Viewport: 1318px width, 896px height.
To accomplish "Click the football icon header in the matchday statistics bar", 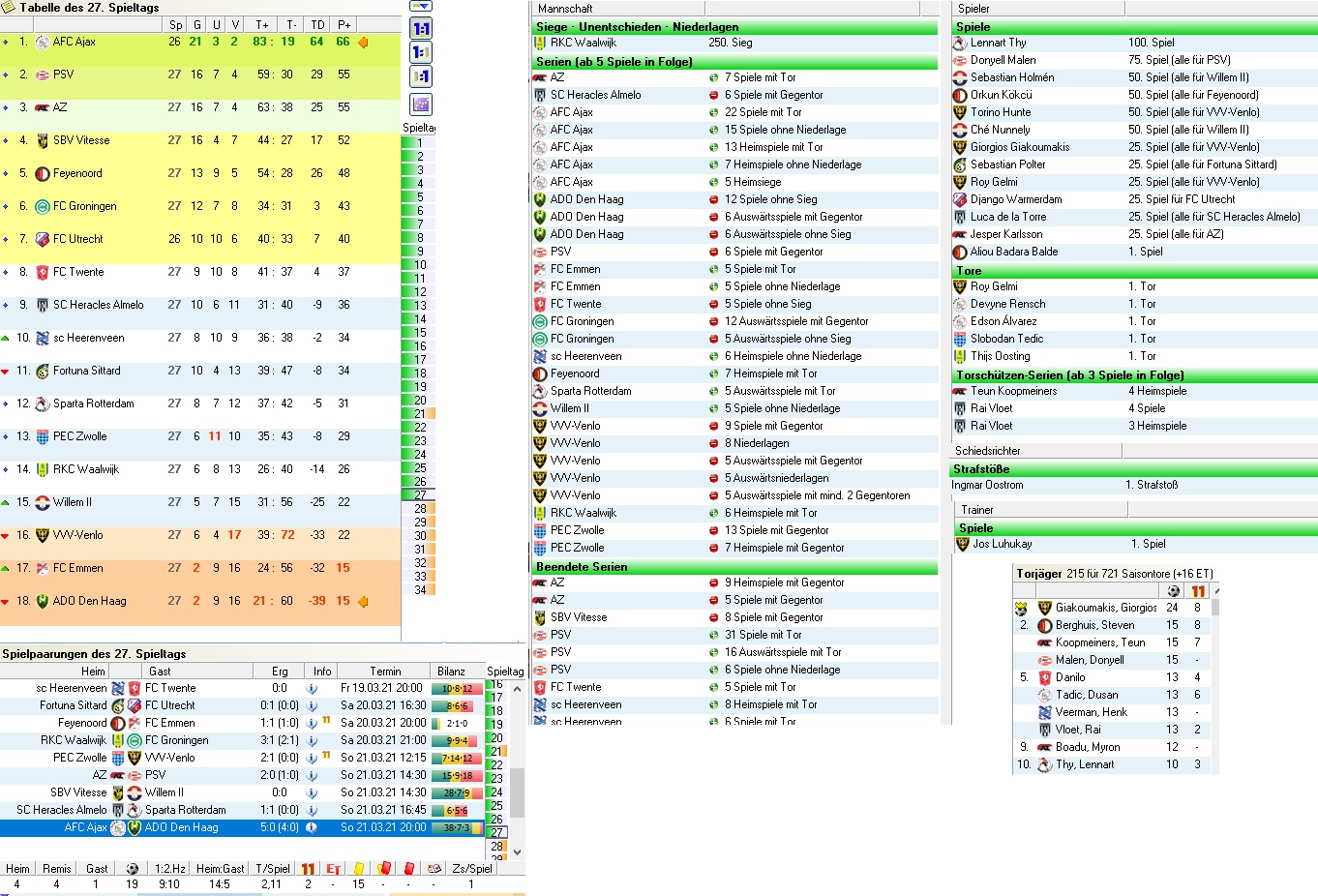I will pos(133,869).
